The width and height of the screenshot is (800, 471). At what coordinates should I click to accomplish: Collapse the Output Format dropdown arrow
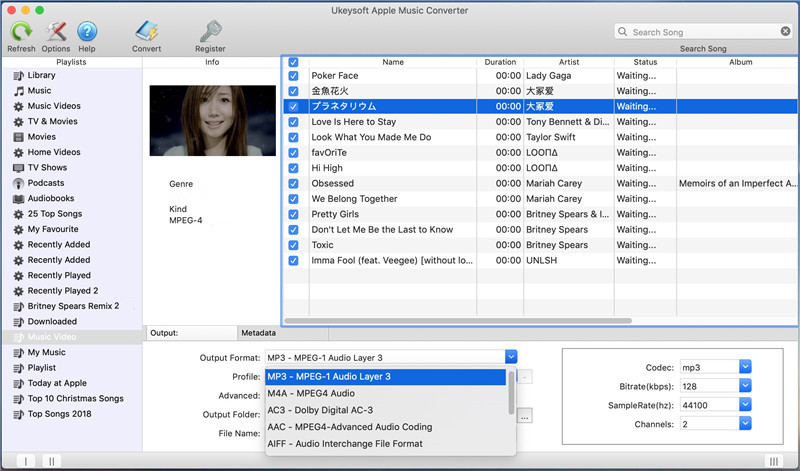[x=511, y=357]
